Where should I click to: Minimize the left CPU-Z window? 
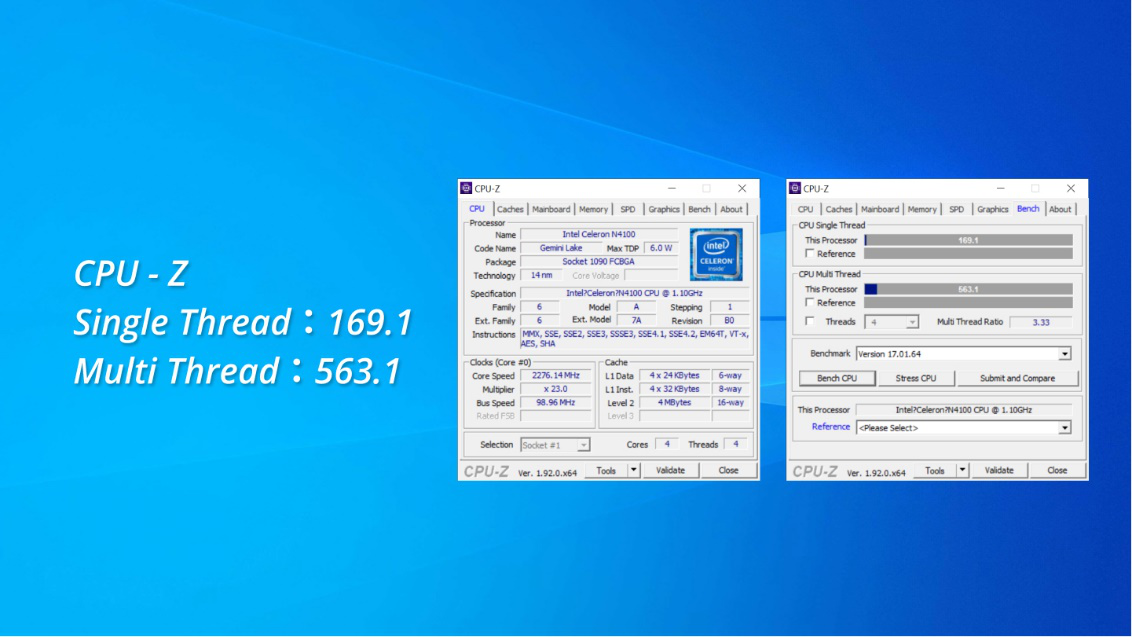672,188
